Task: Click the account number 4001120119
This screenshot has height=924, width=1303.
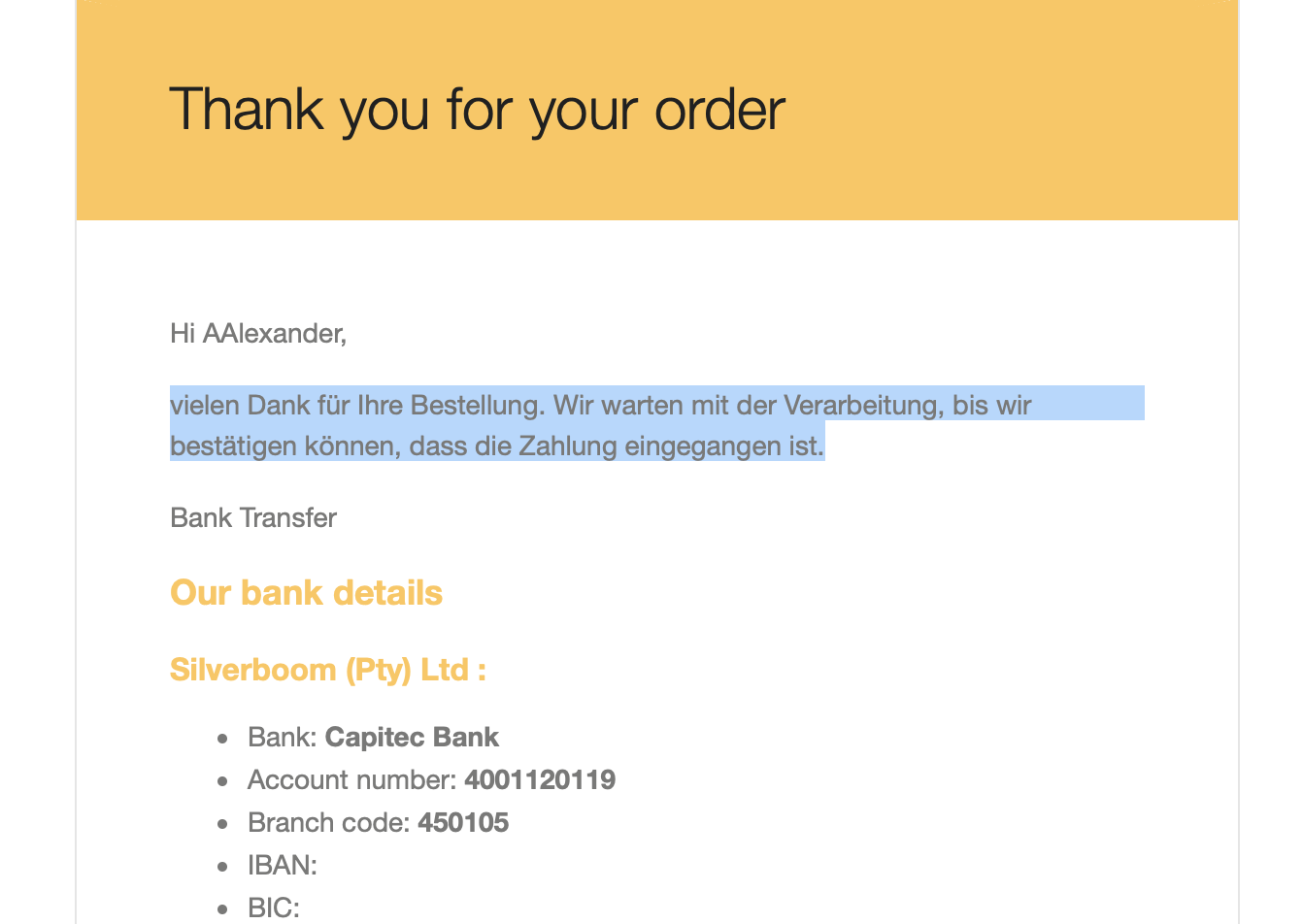Action: 540,779
